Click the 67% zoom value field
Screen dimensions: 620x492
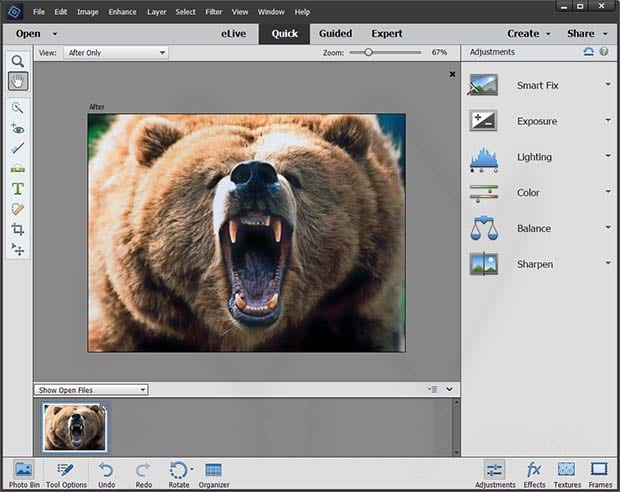[439, 52]
